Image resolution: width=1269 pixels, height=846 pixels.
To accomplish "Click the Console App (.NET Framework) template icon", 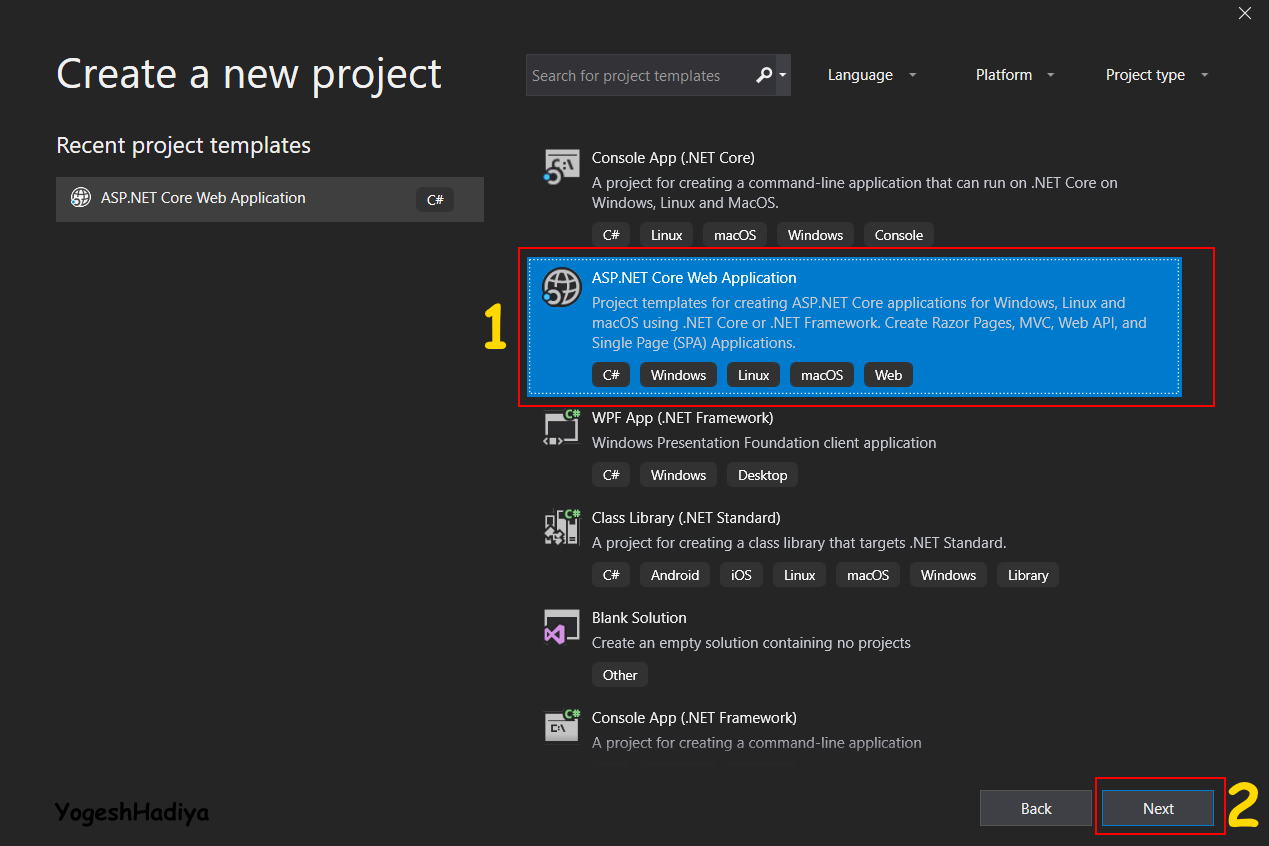I will coord(561,727).
